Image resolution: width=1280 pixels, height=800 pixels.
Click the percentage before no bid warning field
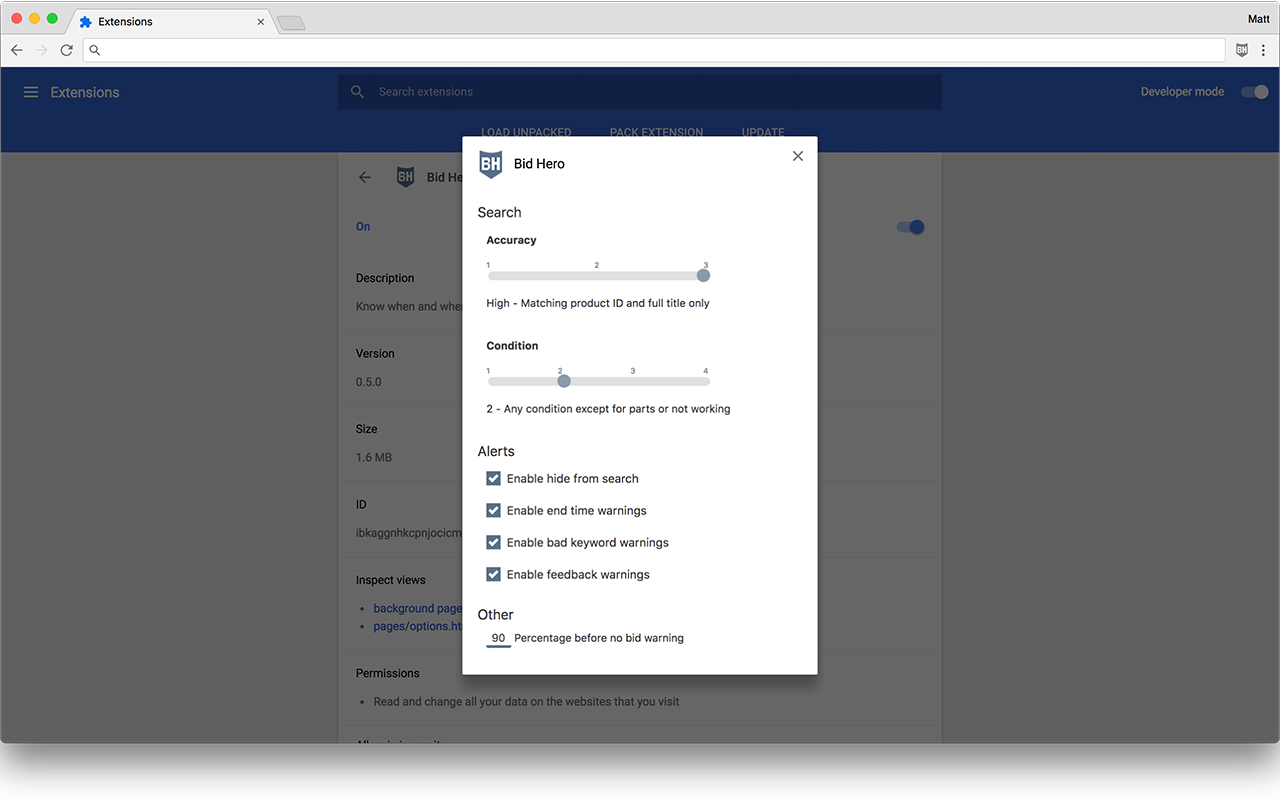498,638
